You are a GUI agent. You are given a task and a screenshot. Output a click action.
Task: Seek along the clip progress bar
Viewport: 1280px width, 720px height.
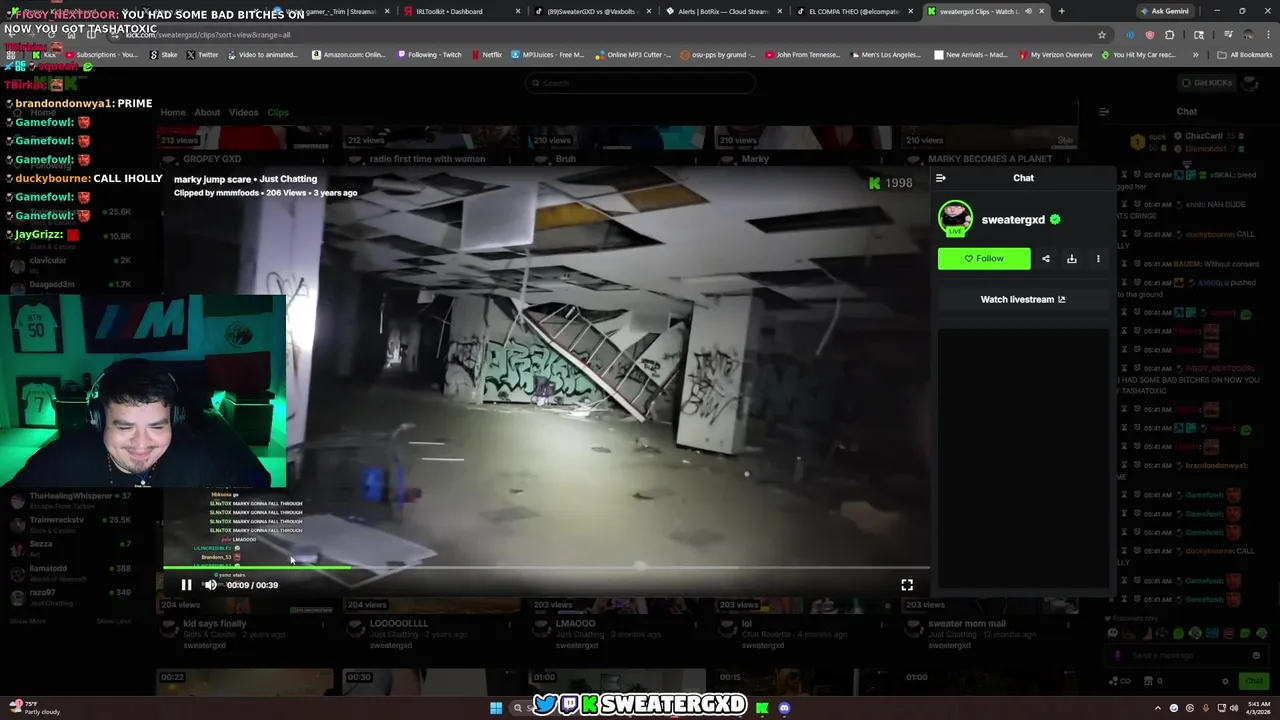[x=546, y=567]
